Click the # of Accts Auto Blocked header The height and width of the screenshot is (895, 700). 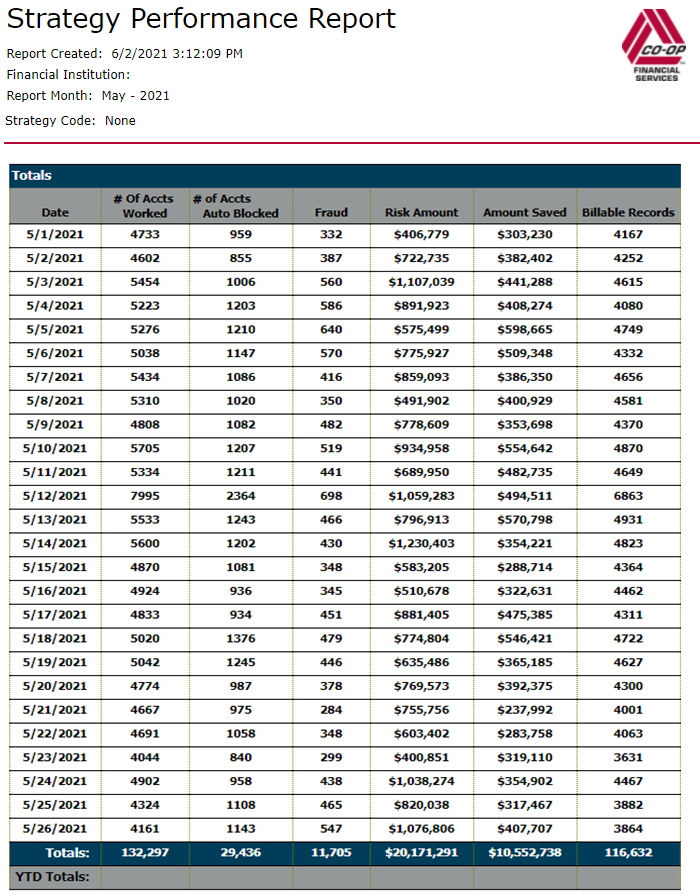(236, 206)
